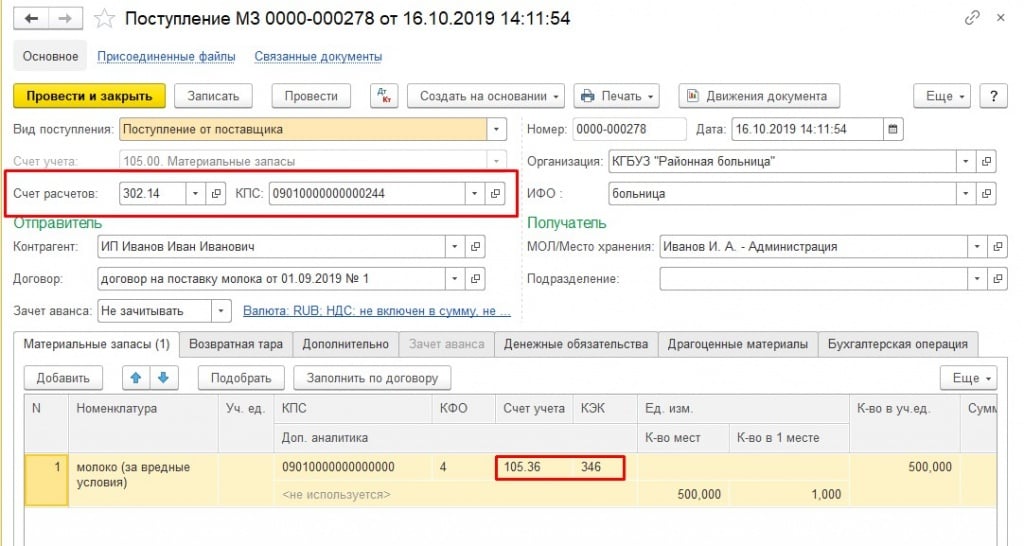This screenshot has width=1024, height=546.
Task: Click the Номер input field
Action: [x=629, y=129]
